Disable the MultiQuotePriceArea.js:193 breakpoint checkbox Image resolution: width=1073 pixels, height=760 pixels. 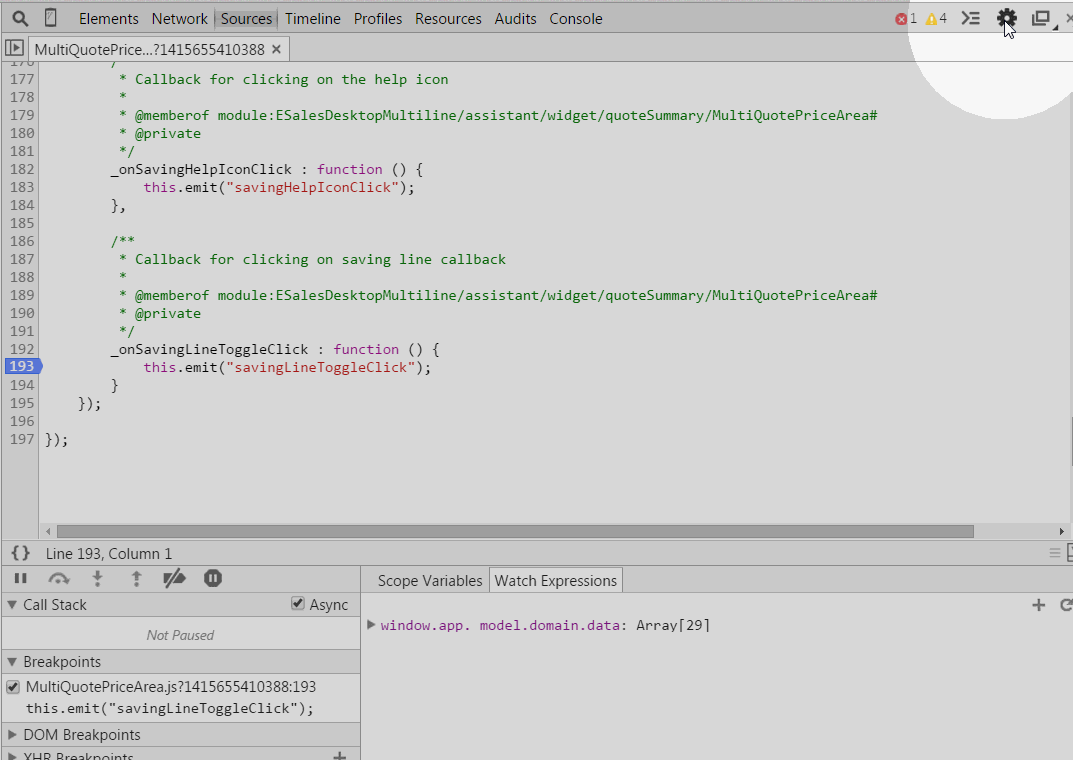[x=13, y=687]
